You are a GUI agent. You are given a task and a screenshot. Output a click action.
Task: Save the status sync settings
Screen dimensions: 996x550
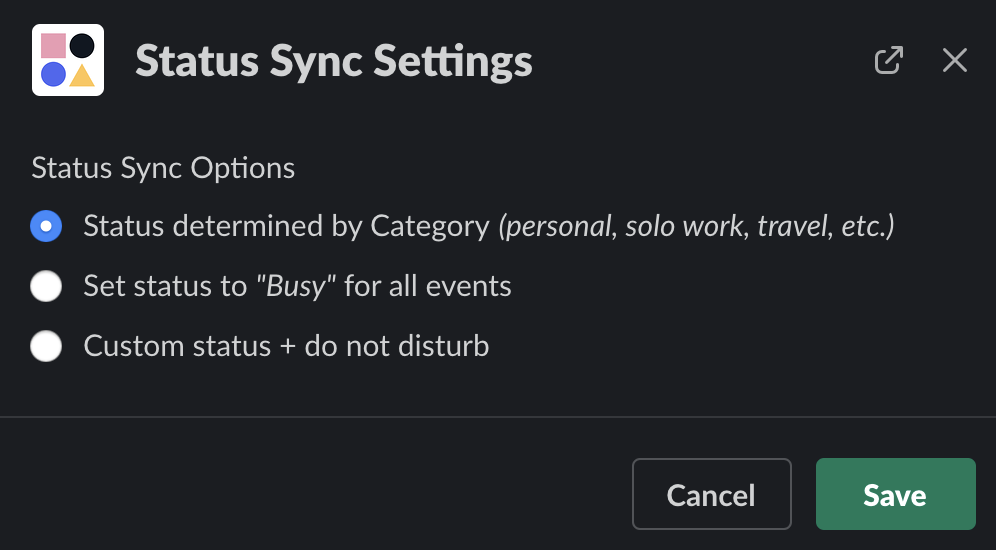pos(895,494)
